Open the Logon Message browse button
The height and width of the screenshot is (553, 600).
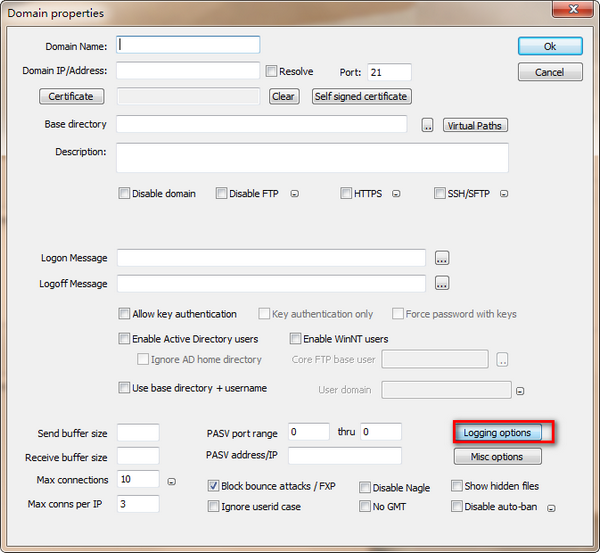point(442,258)
